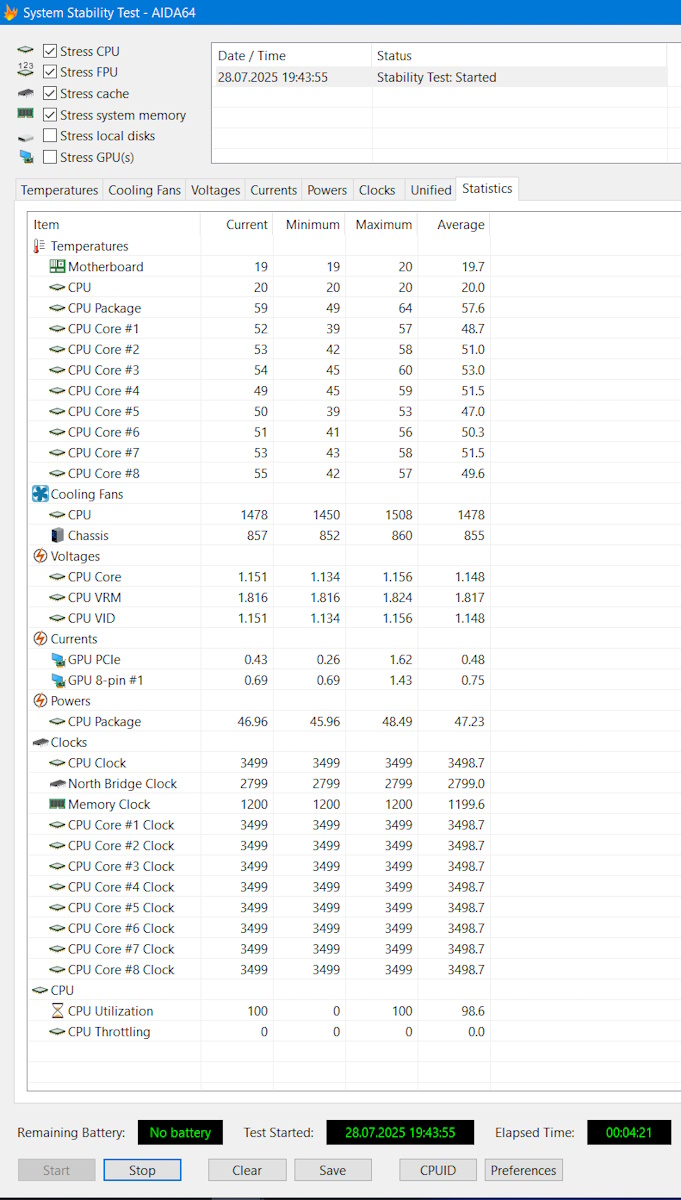Click the lightning icon of Voltages group
Image resolution: width=681 pixels, height=1200 pixels.
[40, 556]
